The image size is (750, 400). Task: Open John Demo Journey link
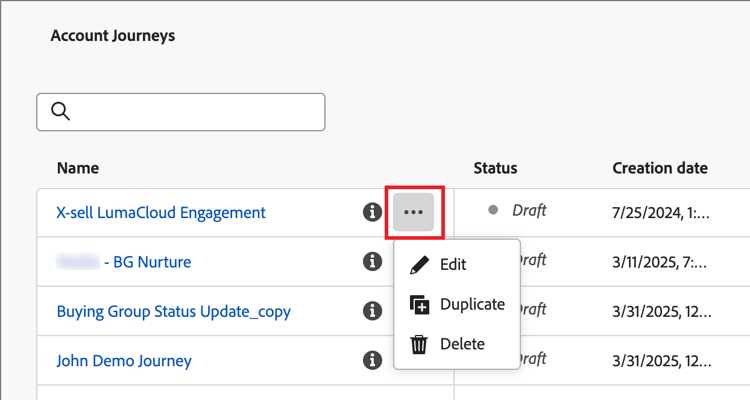(x=124, y=360)
